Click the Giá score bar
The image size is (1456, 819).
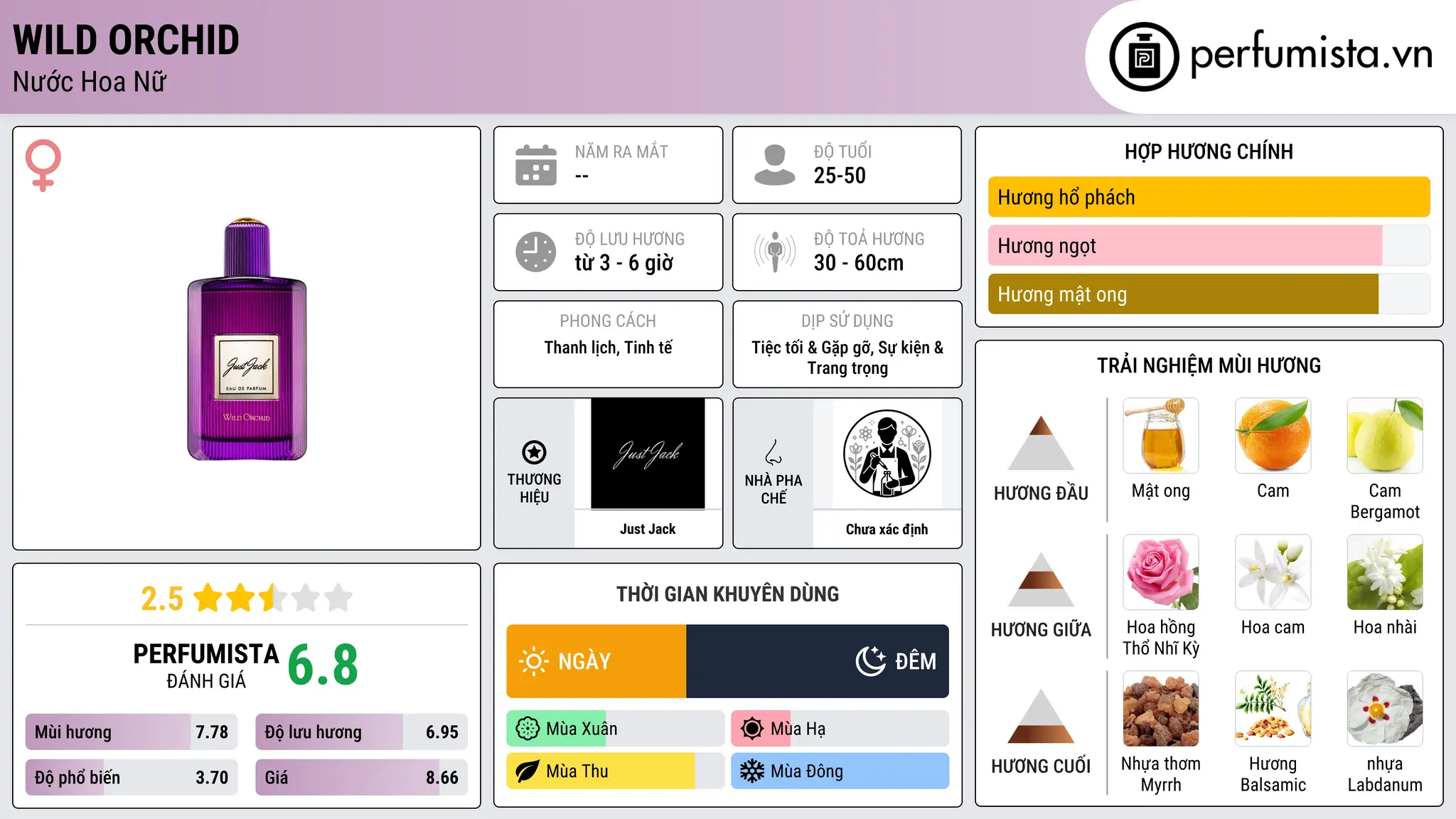(x=361, y=778)
